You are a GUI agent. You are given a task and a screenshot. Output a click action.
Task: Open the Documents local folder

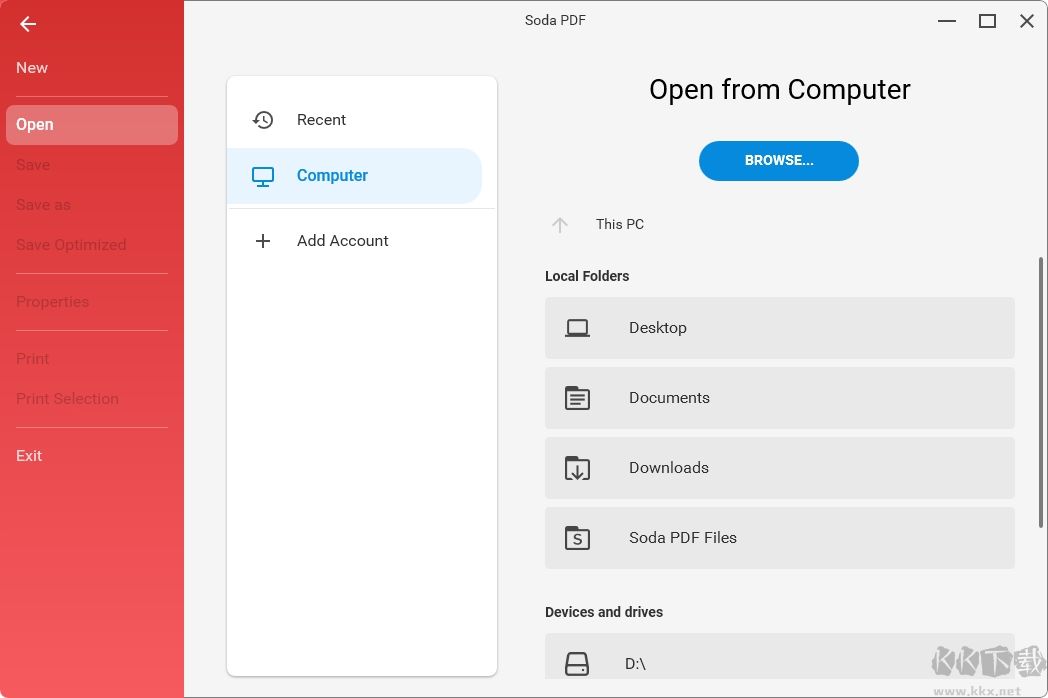click(779, 398)
